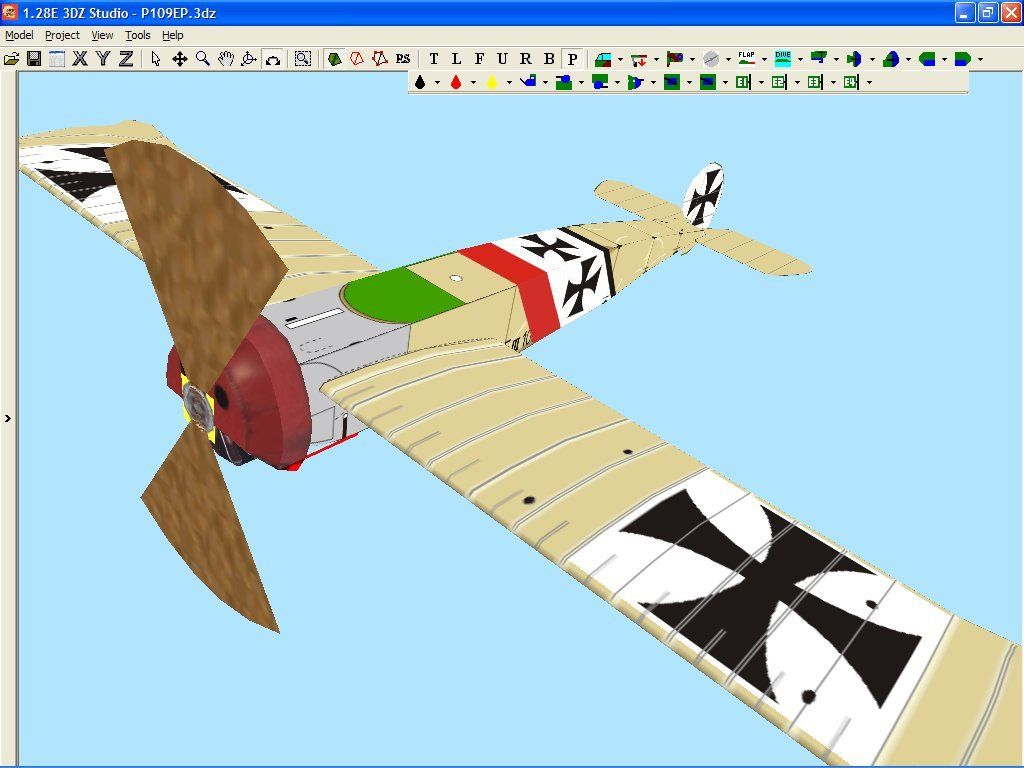The width and height of the screenshot is (1024, 768).
Task: Switch to the F front view
Action: pyautogui.click(x=479, y=59)
